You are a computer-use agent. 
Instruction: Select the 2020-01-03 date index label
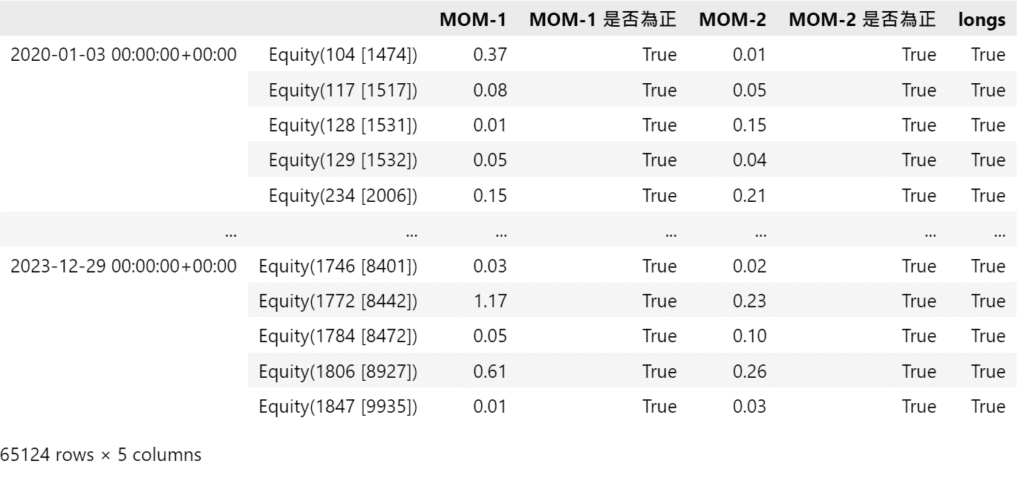(x=124, y=55)
